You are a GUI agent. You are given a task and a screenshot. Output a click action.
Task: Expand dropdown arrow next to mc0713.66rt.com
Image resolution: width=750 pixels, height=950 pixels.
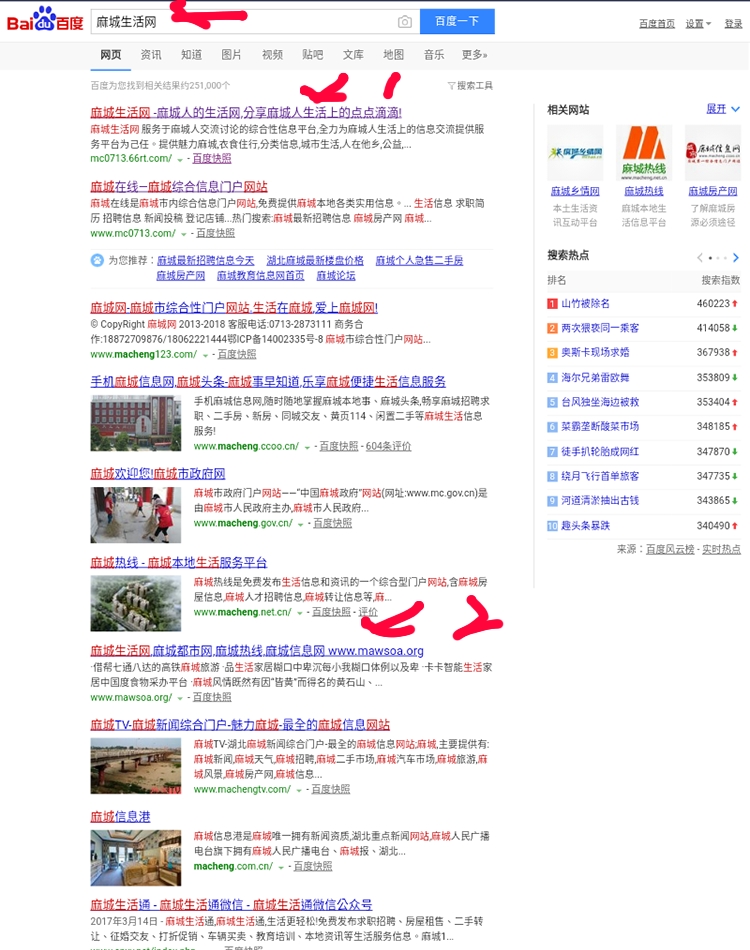180,159
